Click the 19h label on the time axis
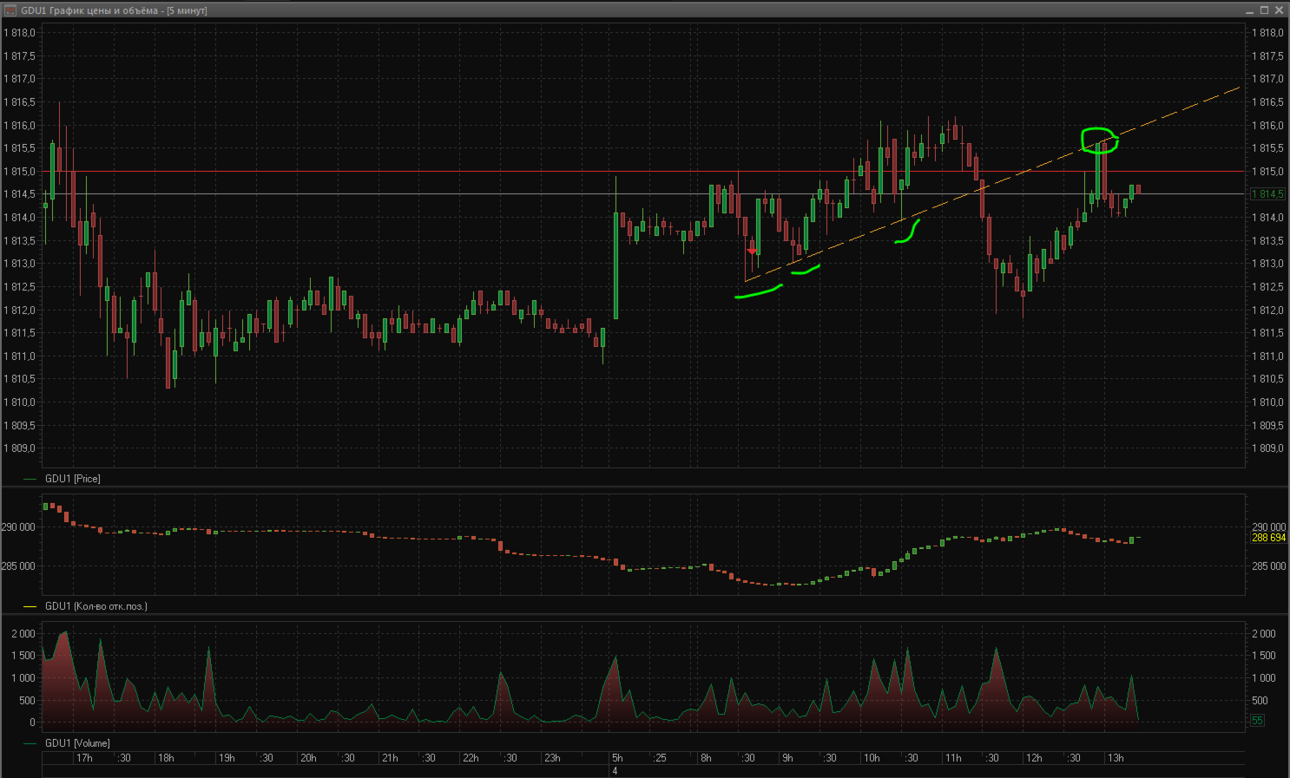1290x778 pixels. tap(227, 758)
